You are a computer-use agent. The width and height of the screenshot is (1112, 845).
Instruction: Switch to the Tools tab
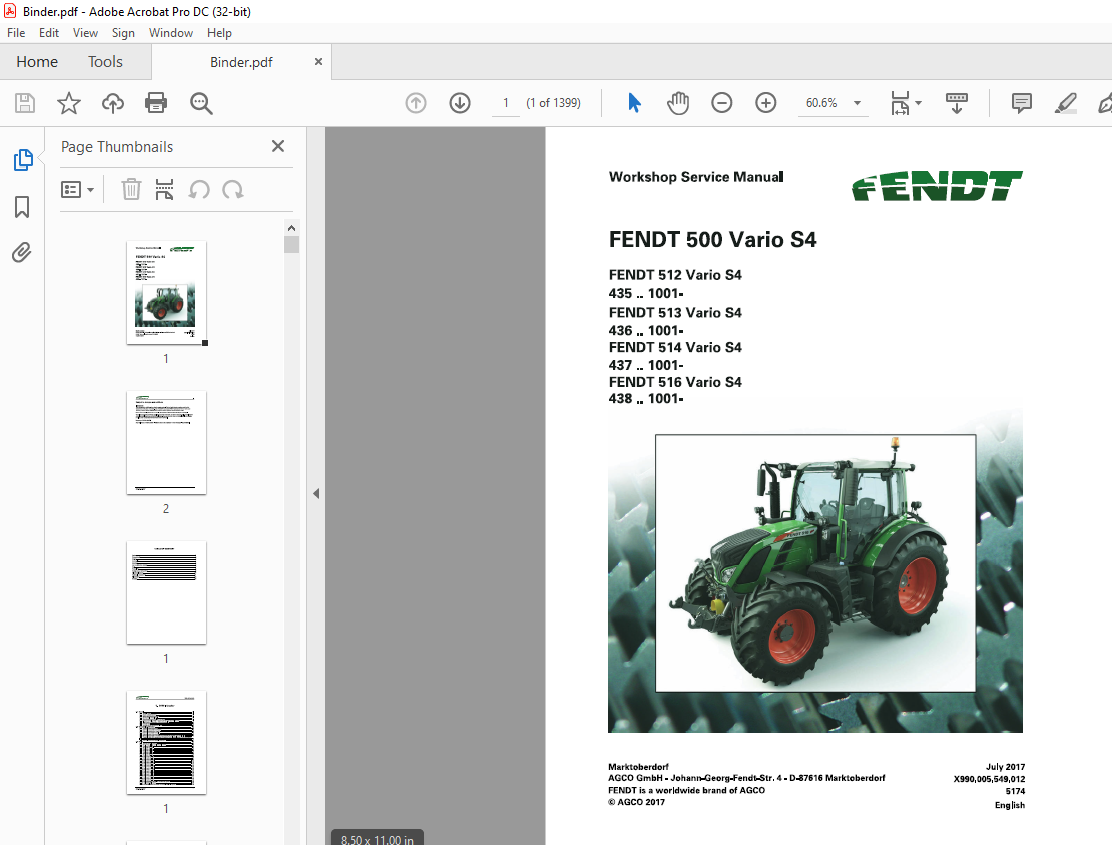pos(105,62)
